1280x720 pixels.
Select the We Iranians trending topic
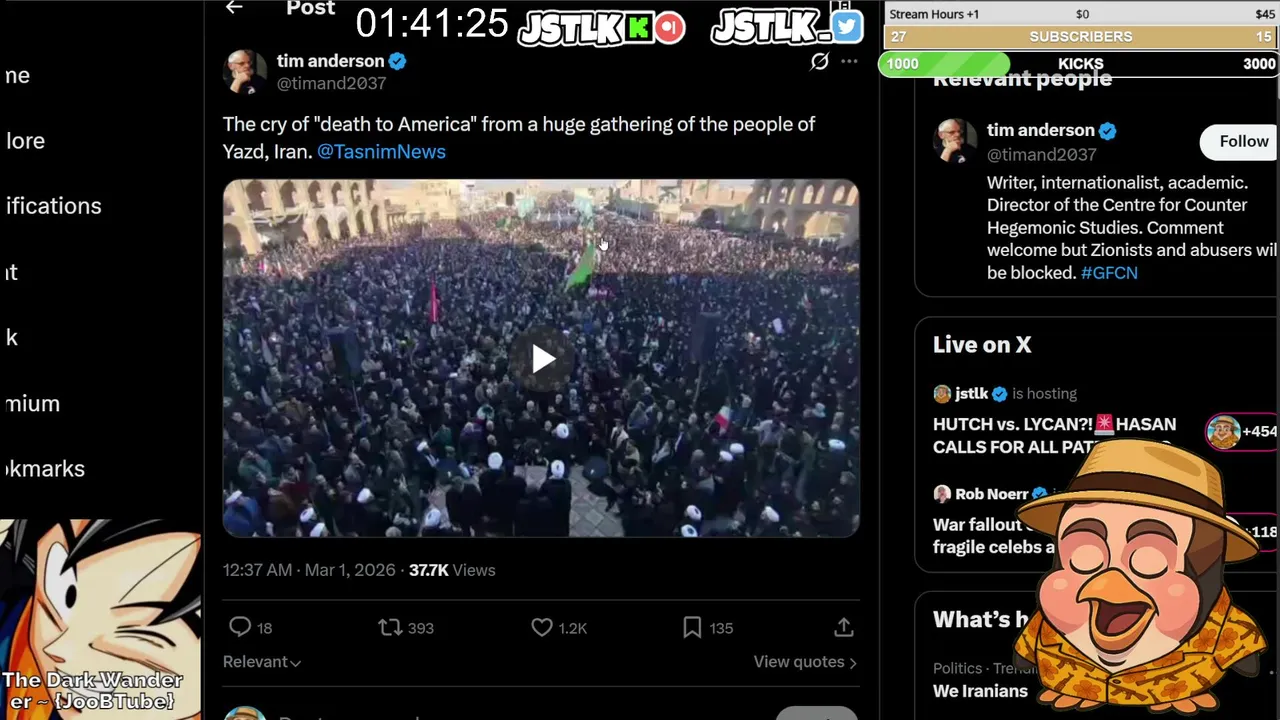click(x=980, y=691)
